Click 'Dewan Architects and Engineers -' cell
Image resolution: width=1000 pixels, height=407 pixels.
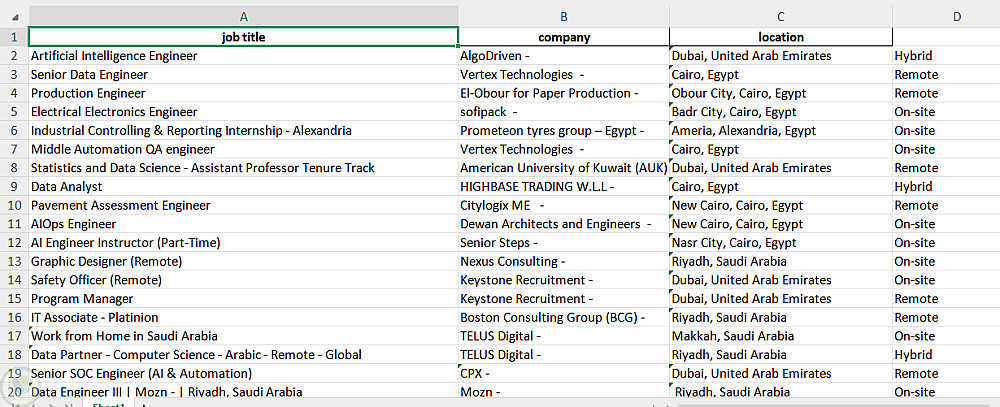564,224
